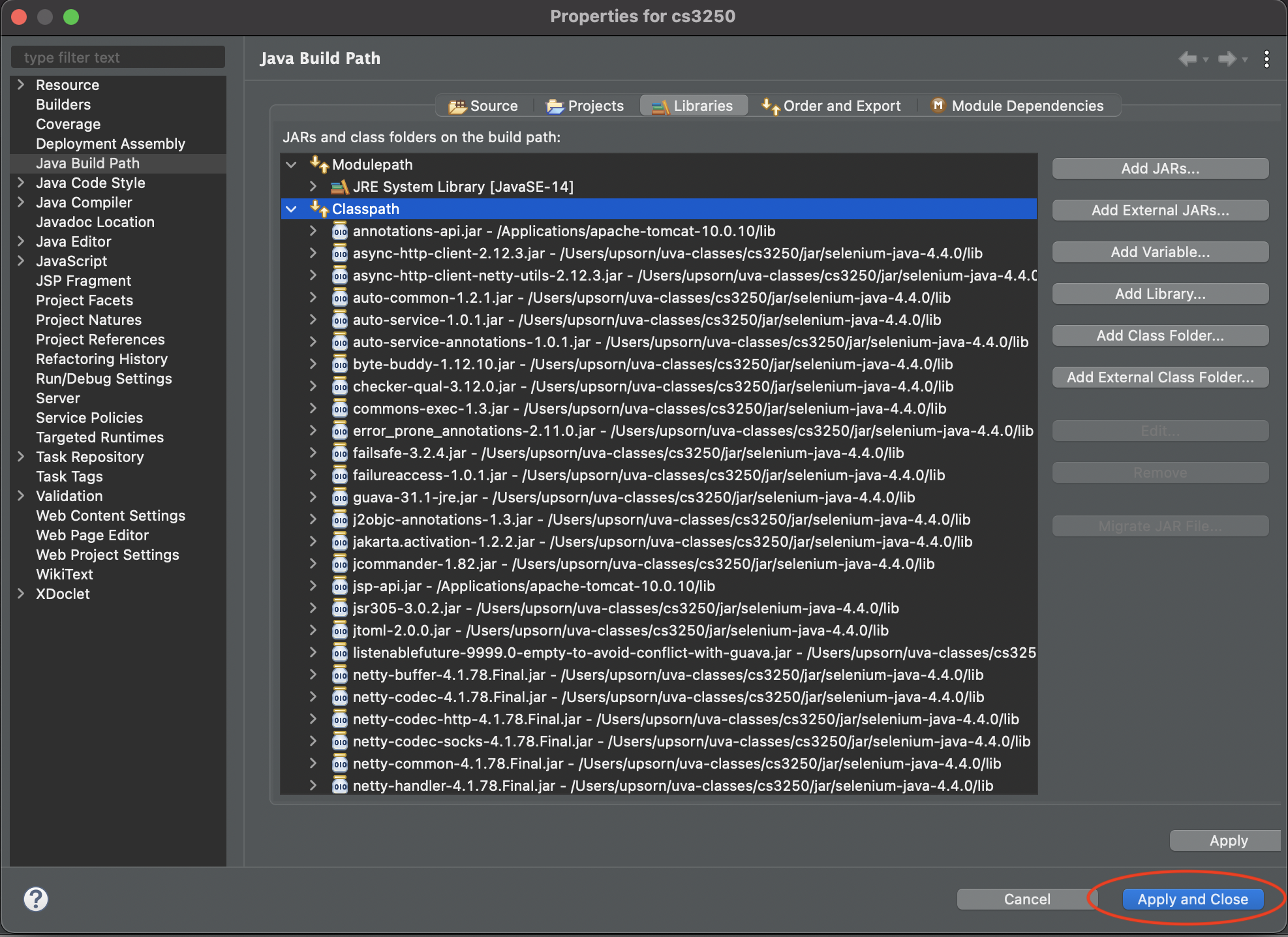Open the three-dot view menu
Screen dimensions: 1288x937
(x=1266, y=59)
